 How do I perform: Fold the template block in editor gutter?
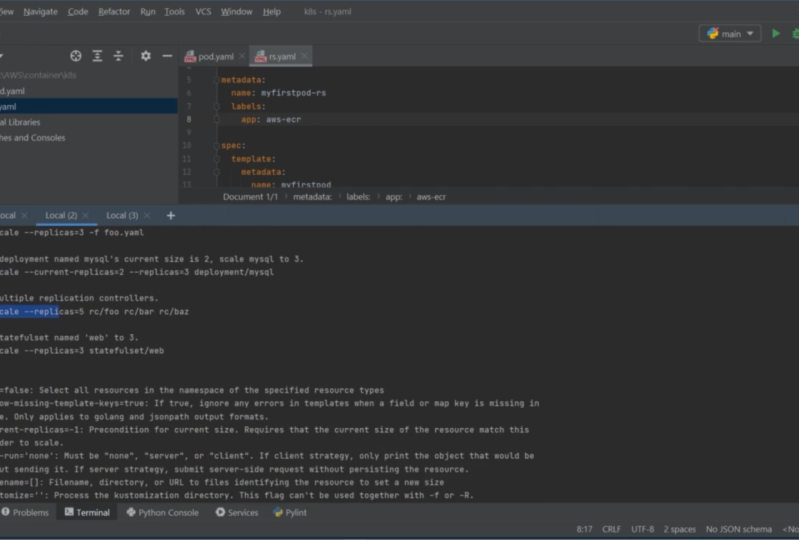(217, 159)
